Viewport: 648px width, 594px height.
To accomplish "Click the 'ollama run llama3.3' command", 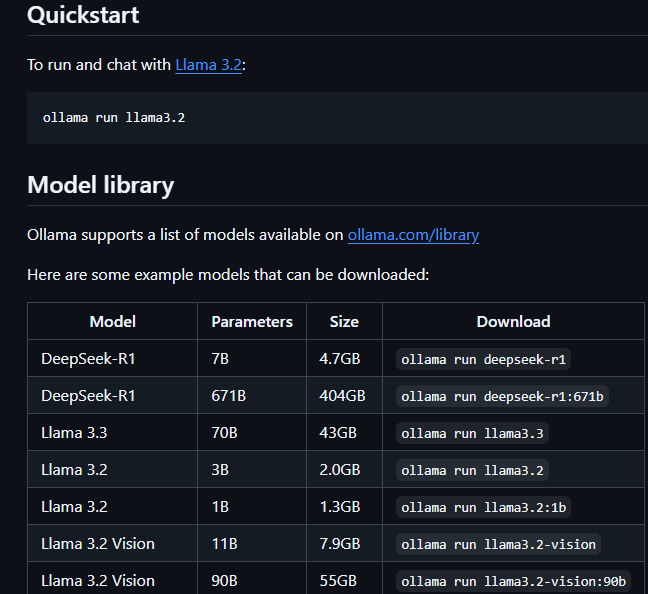I will coord(473,433).
